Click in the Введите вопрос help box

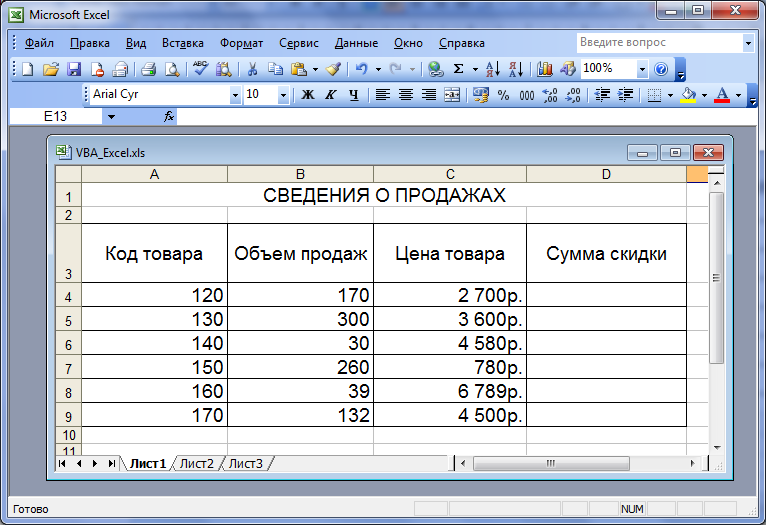[660, 43]
